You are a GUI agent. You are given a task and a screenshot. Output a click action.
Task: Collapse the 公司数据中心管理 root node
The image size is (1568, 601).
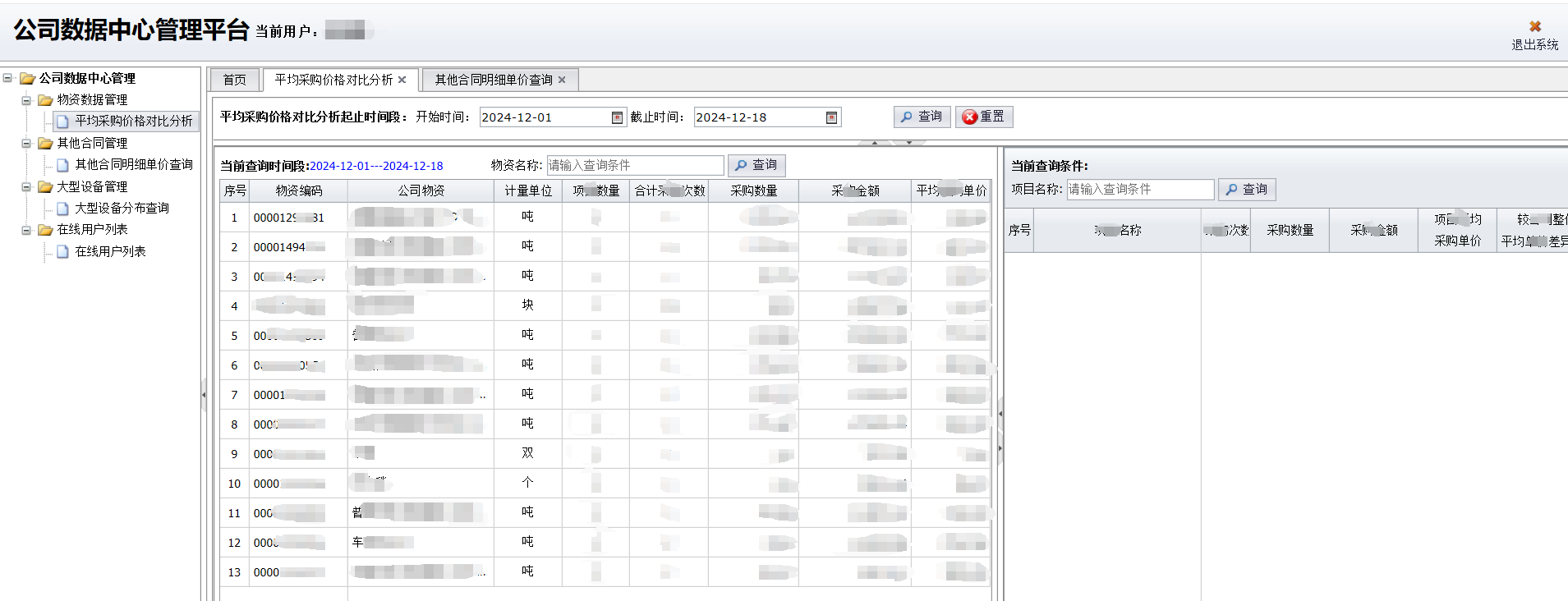8,79
